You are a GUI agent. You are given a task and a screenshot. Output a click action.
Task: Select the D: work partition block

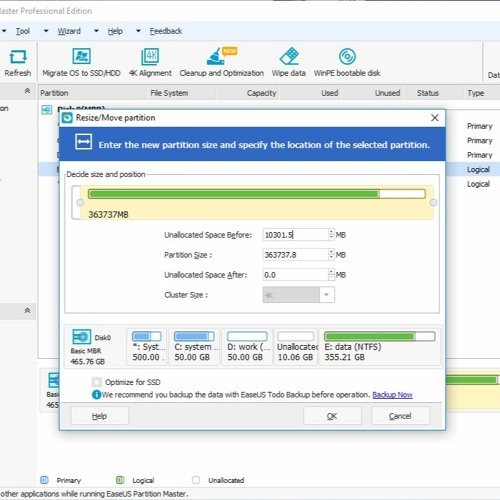247,347
